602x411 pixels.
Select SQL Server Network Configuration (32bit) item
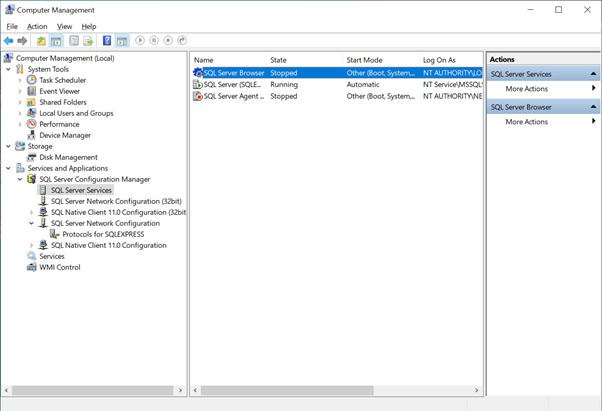pos(116,201)
